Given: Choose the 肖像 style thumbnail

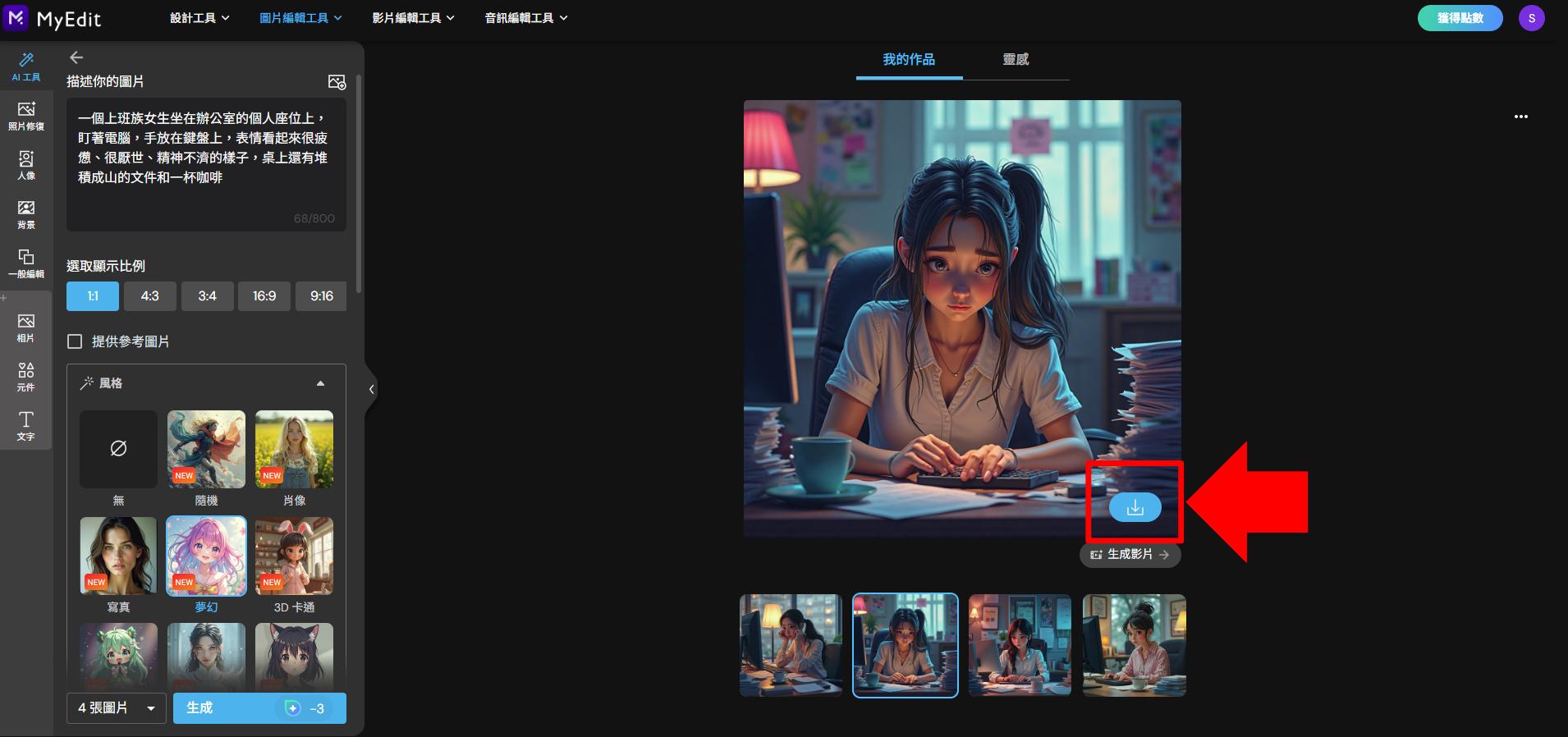Looking at the screenshot, I should [294, 450].
